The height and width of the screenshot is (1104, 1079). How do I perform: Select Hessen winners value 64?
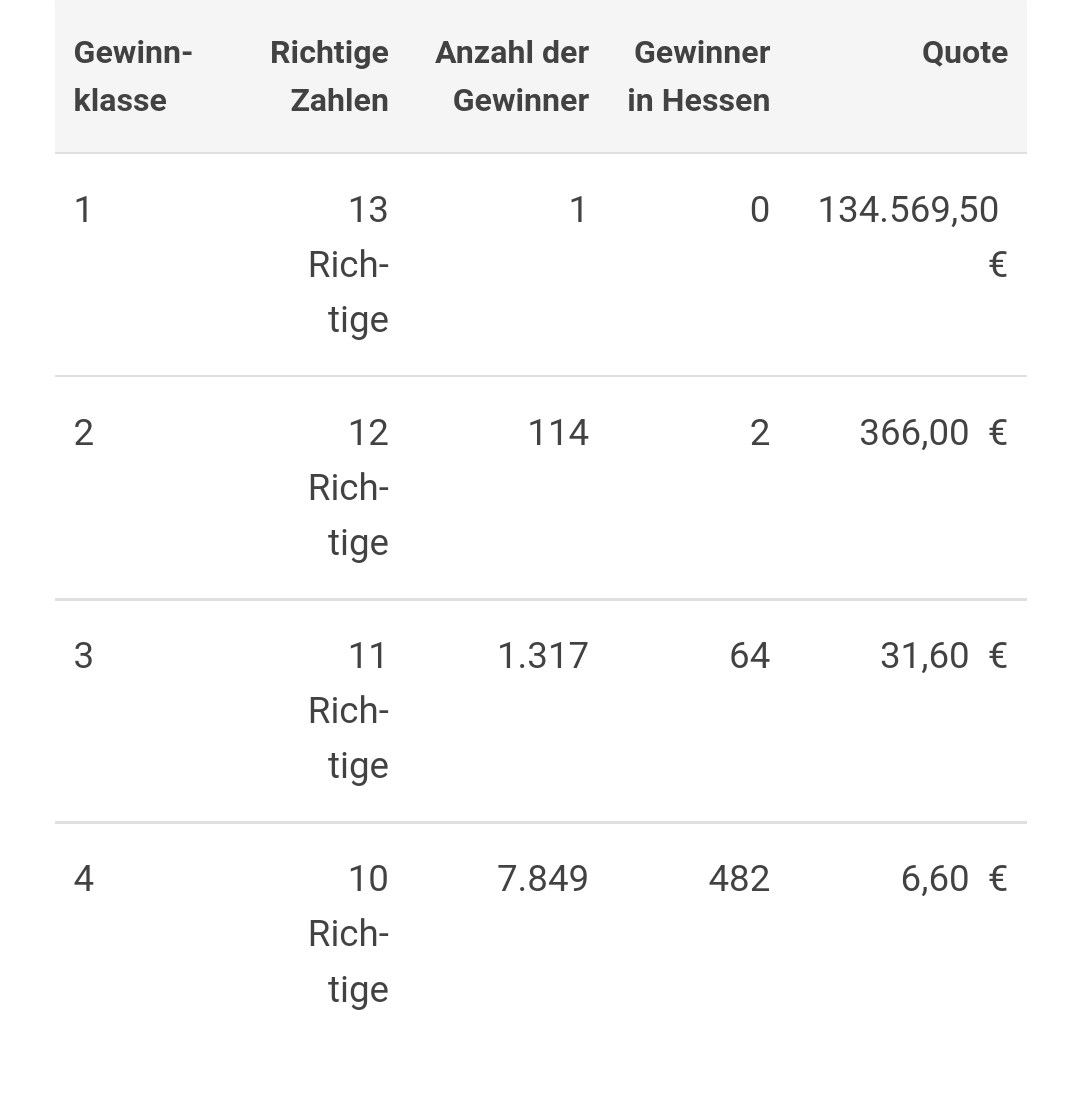tap(749, 656)
